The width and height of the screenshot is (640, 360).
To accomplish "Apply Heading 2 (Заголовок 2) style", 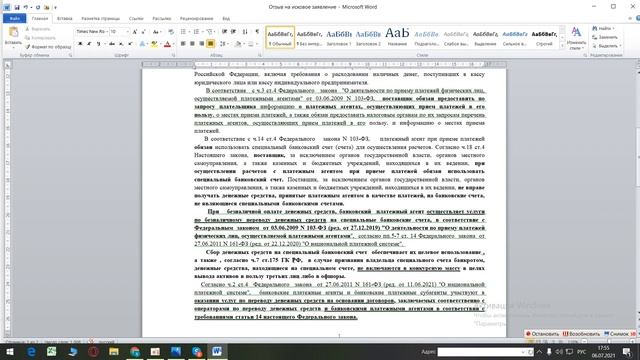I will pyautogui.click(x=368, y=37).
